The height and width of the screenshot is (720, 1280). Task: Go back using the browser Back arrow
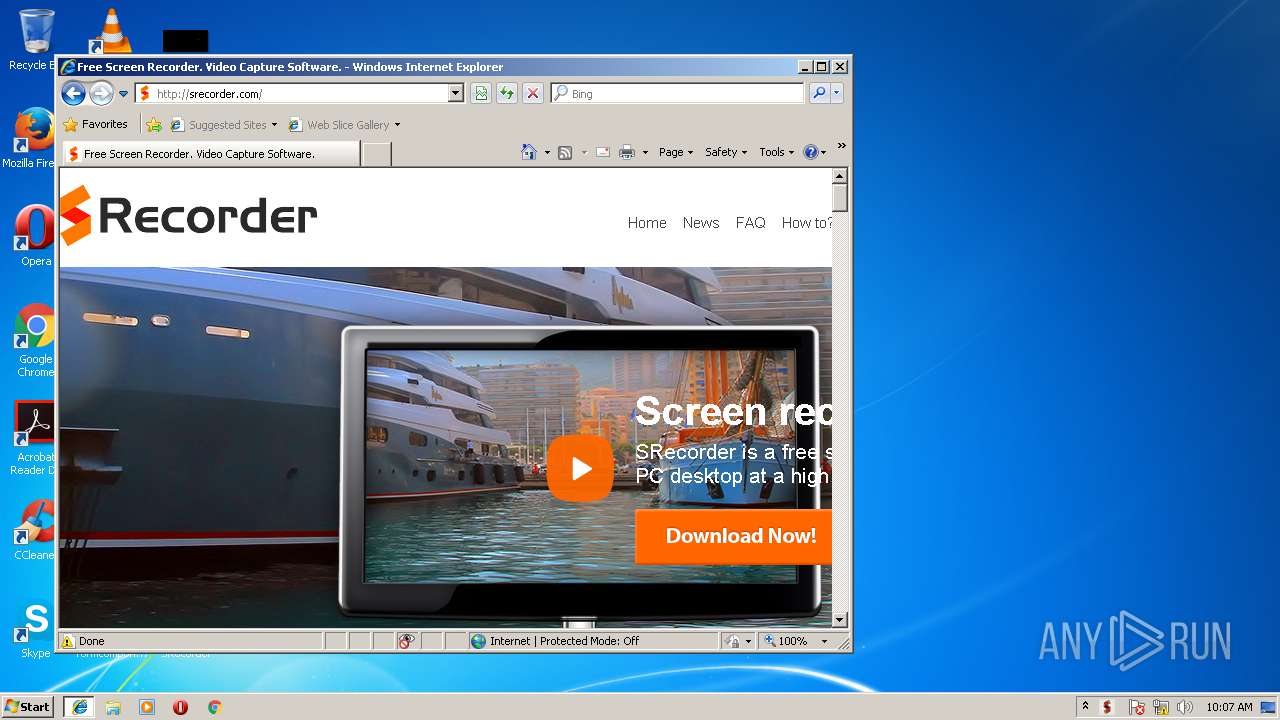click(73, 93)
